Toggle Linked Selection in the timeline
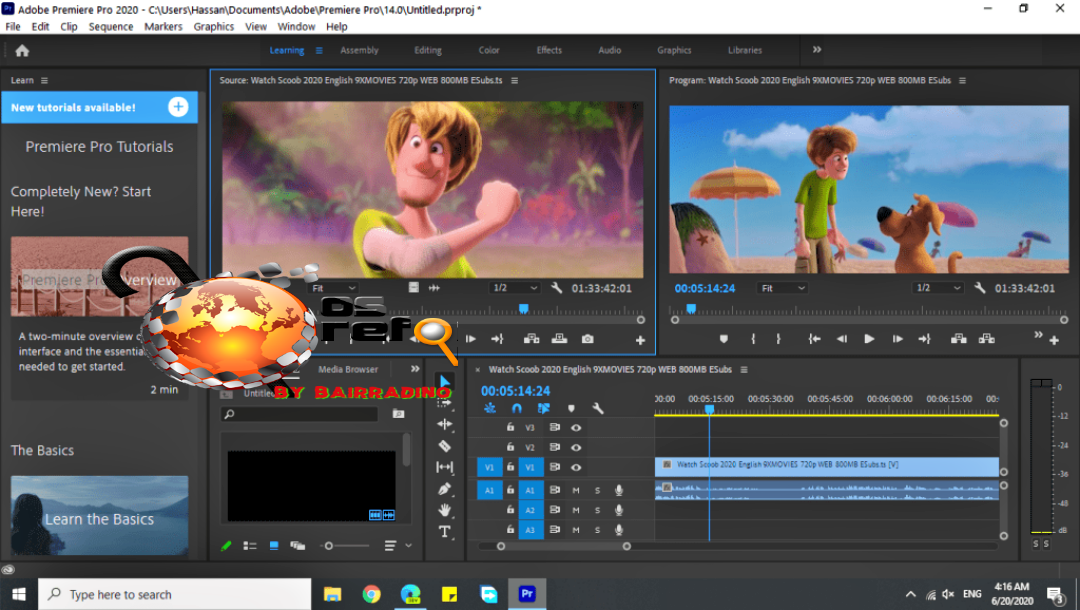1080x610 pixels. 543,408
